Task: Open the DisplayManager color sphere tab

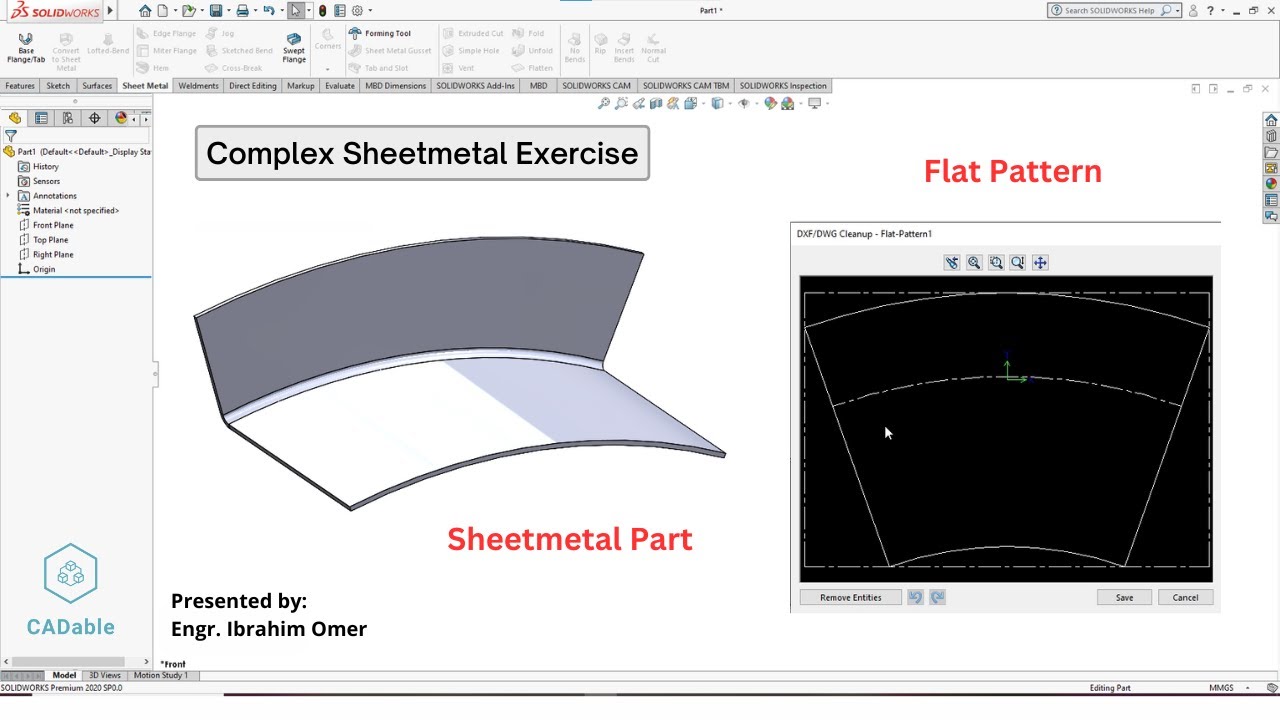Action: pos(121,118)
